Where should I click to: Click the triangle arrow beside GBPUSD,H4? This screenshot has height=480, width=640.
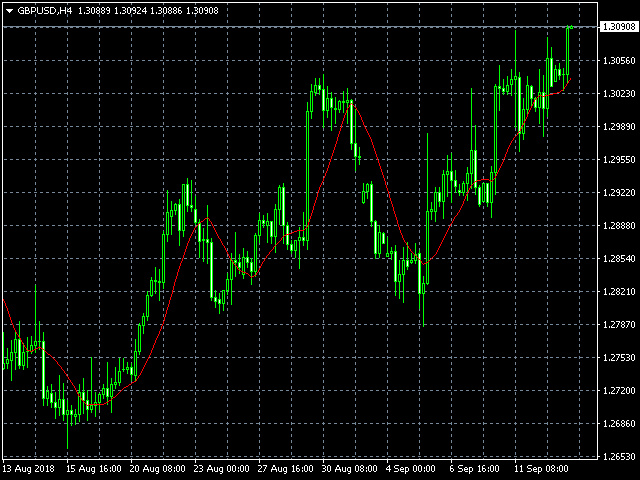click(x=10, y=11)
